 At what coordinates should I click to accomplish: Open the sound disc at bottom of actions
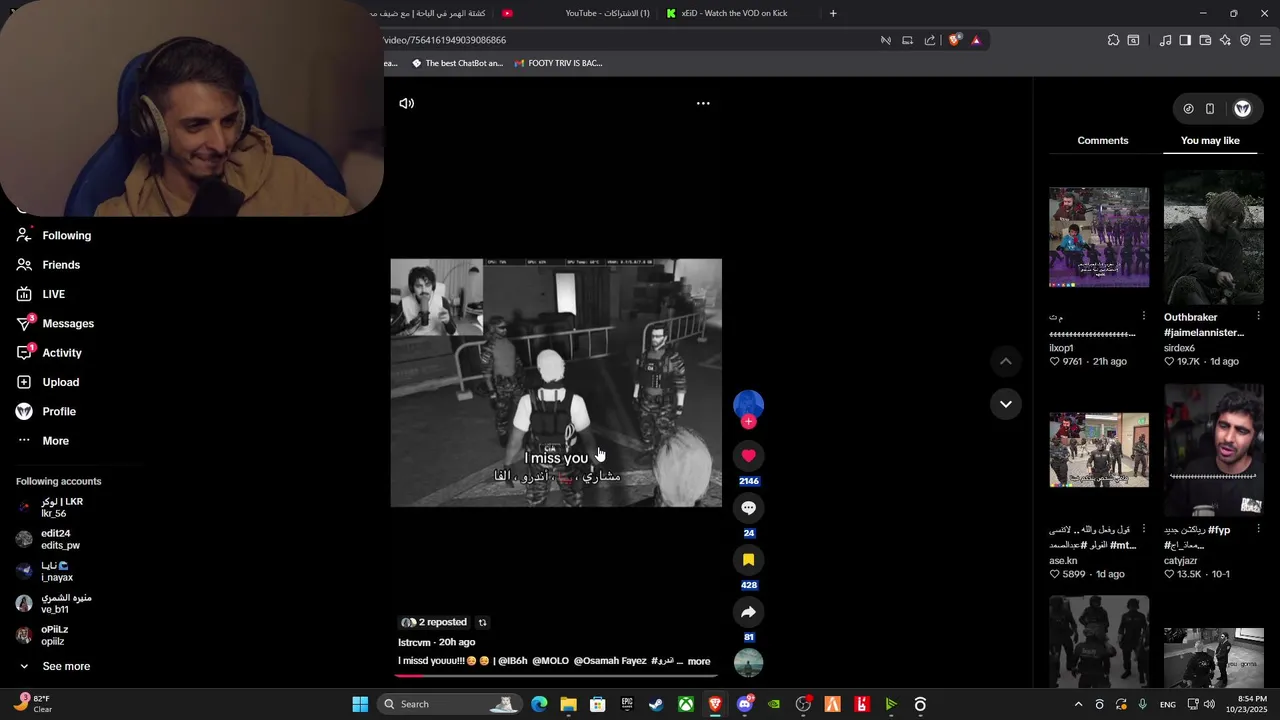pyautogui.click(x=748, y=662)
